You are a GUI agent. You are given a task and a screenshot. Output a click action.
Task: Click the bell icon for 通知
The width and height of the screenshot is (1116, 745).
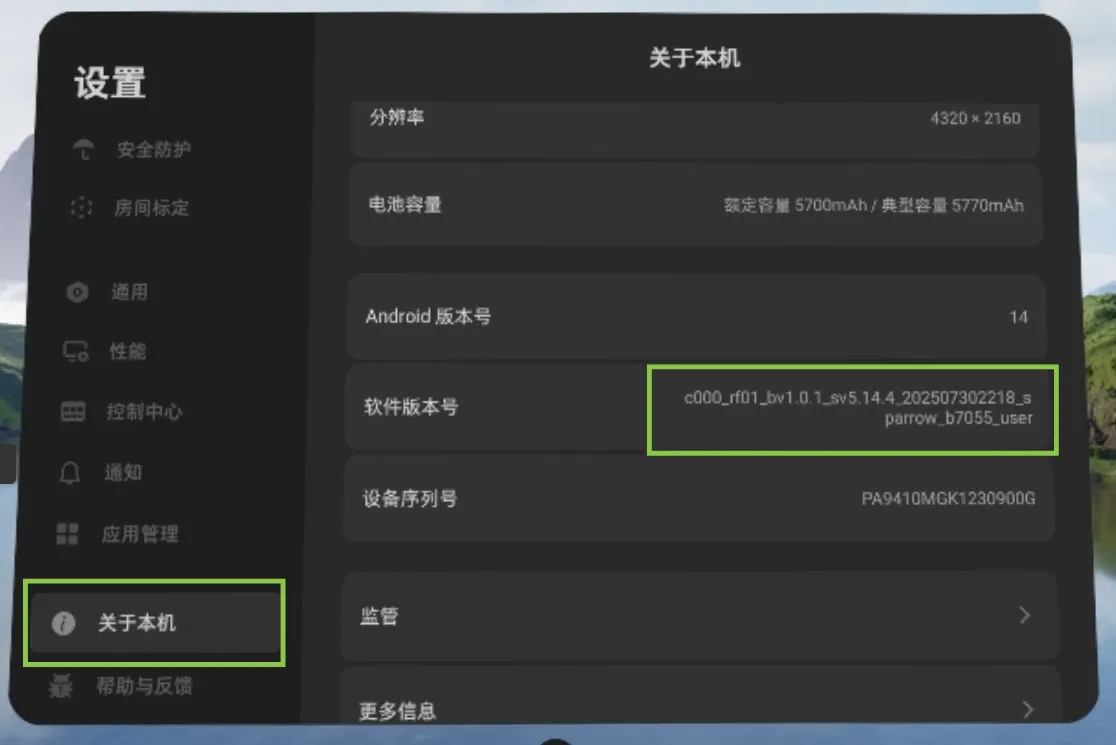pyautogui.click(x=70, y=473)
